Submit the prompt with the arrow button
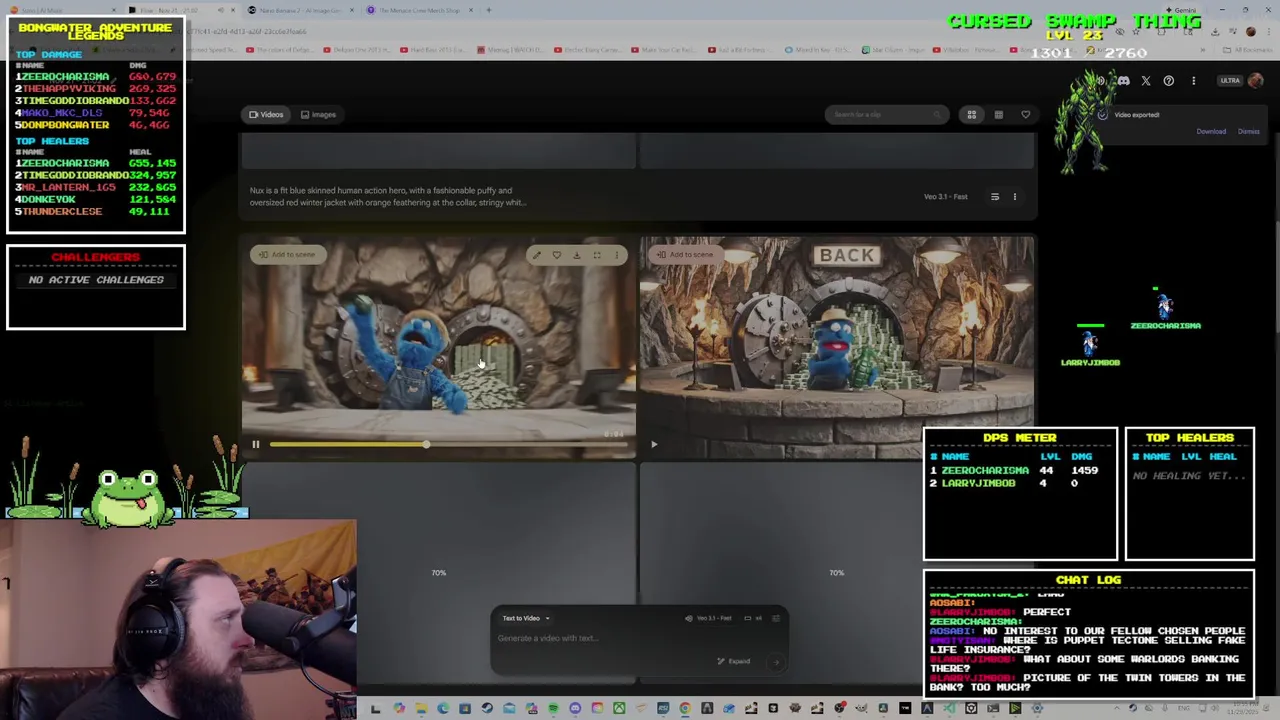Image resolution: width=1280 pixels, height=720 pixels. (x=775, y=661)
